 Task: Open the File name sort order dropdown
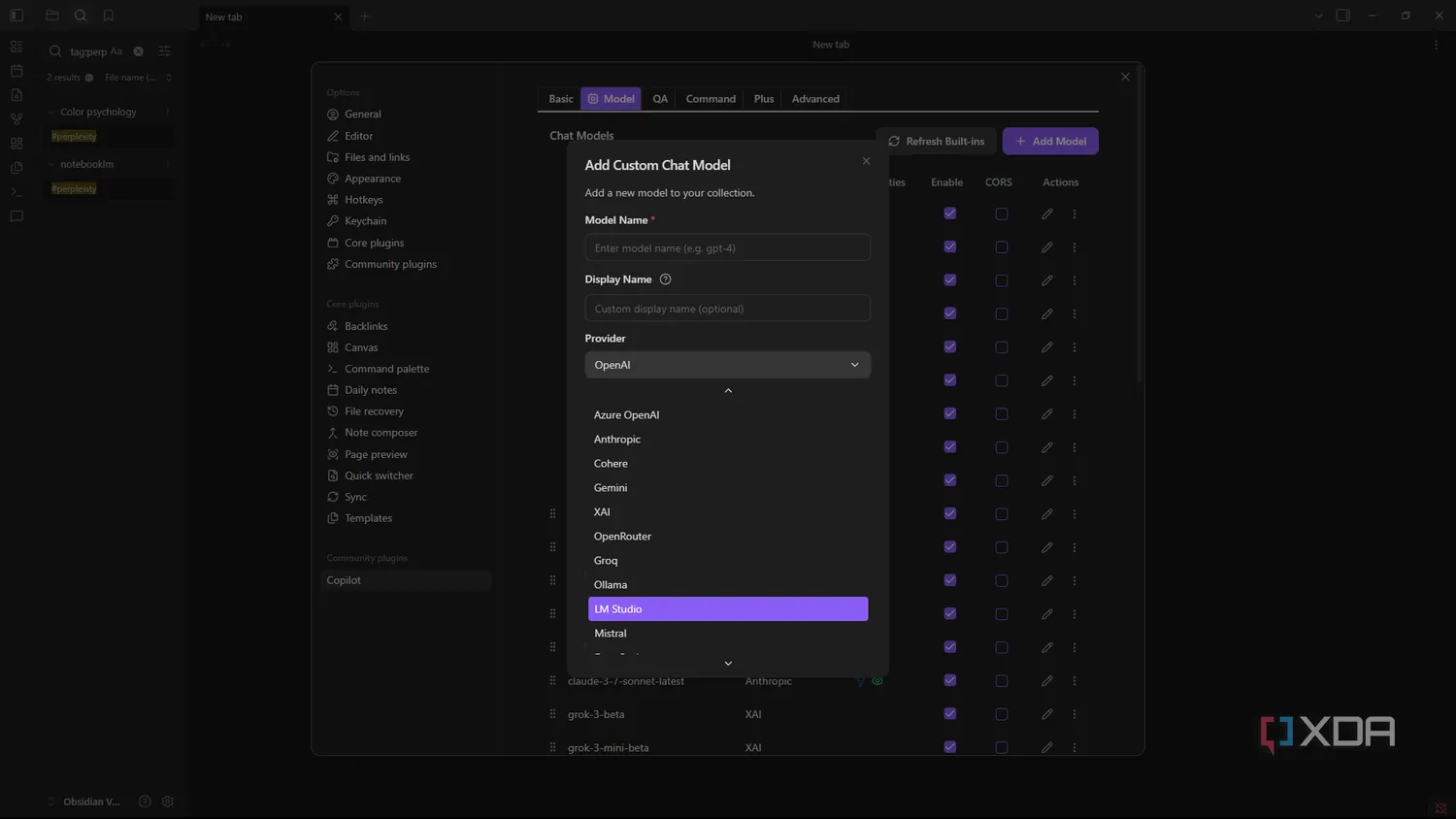click(138, 78)
